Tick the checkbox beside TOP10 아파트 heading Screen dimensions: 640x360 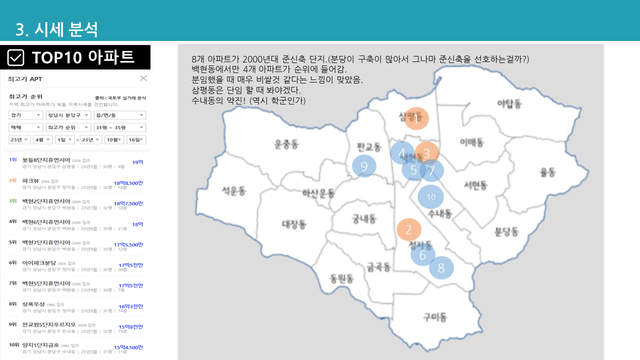coord(16,58)
